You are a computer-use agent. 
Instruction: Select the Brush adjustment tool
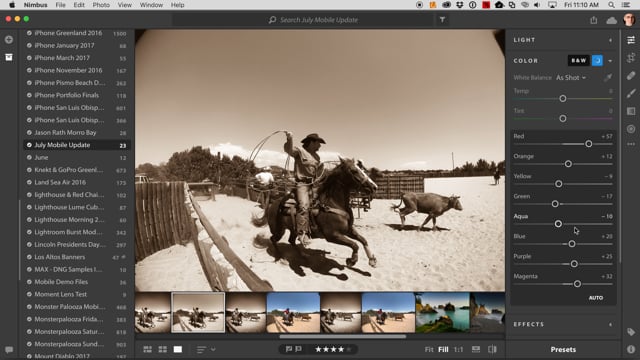pyautogui.click(x=631, y=93)
